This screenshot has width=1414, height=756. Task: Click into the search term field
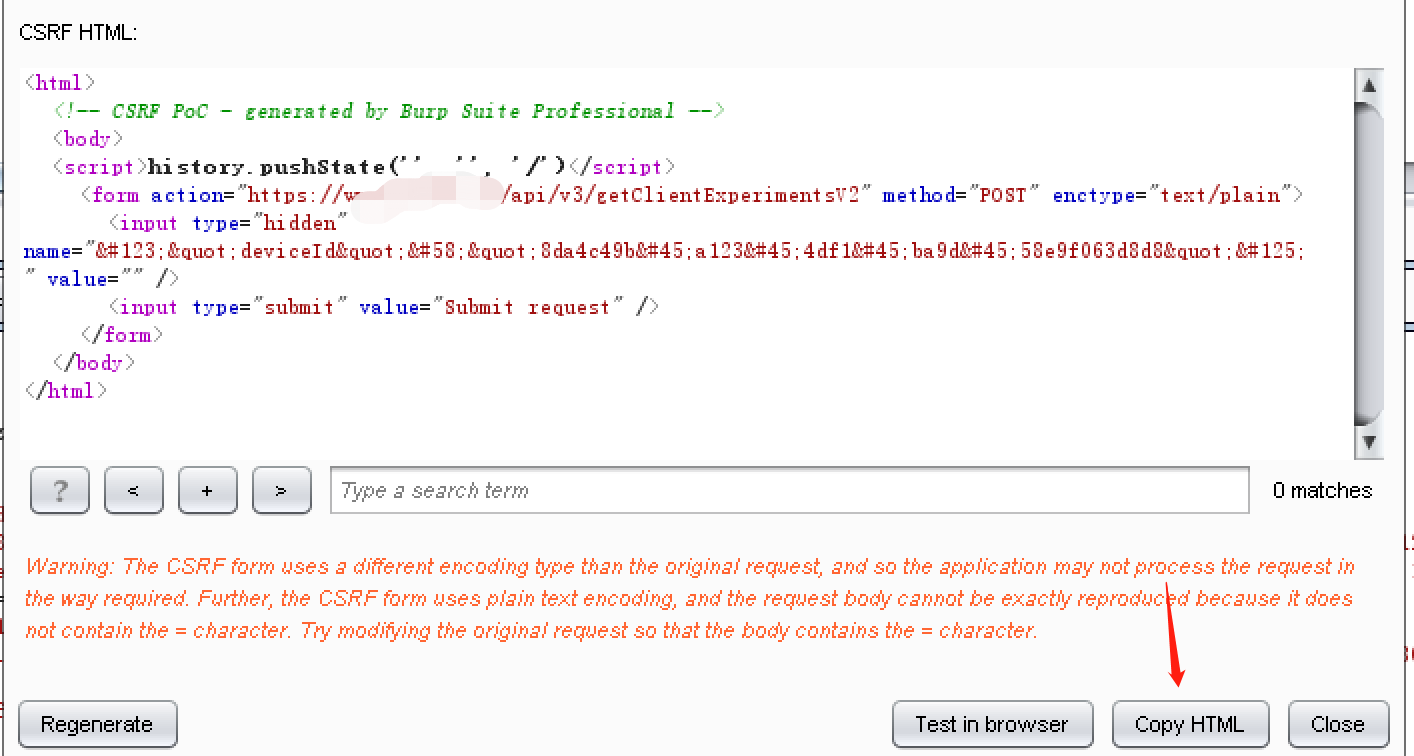click(790, 491)
